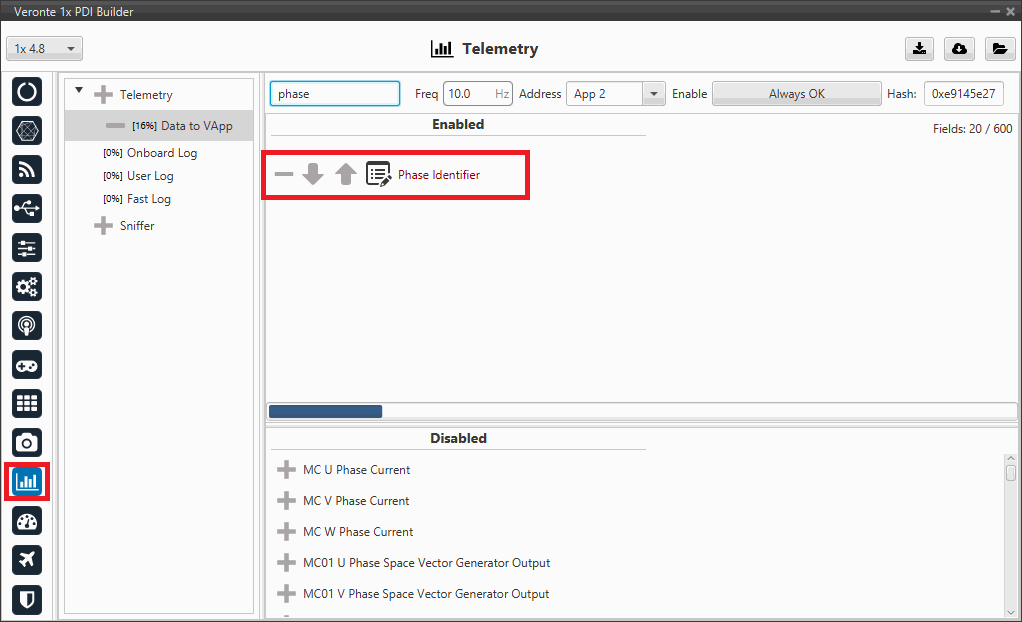Open the Address App 2 dropdown
Screen dimensions: 1022x622
(x=615, y=94)
